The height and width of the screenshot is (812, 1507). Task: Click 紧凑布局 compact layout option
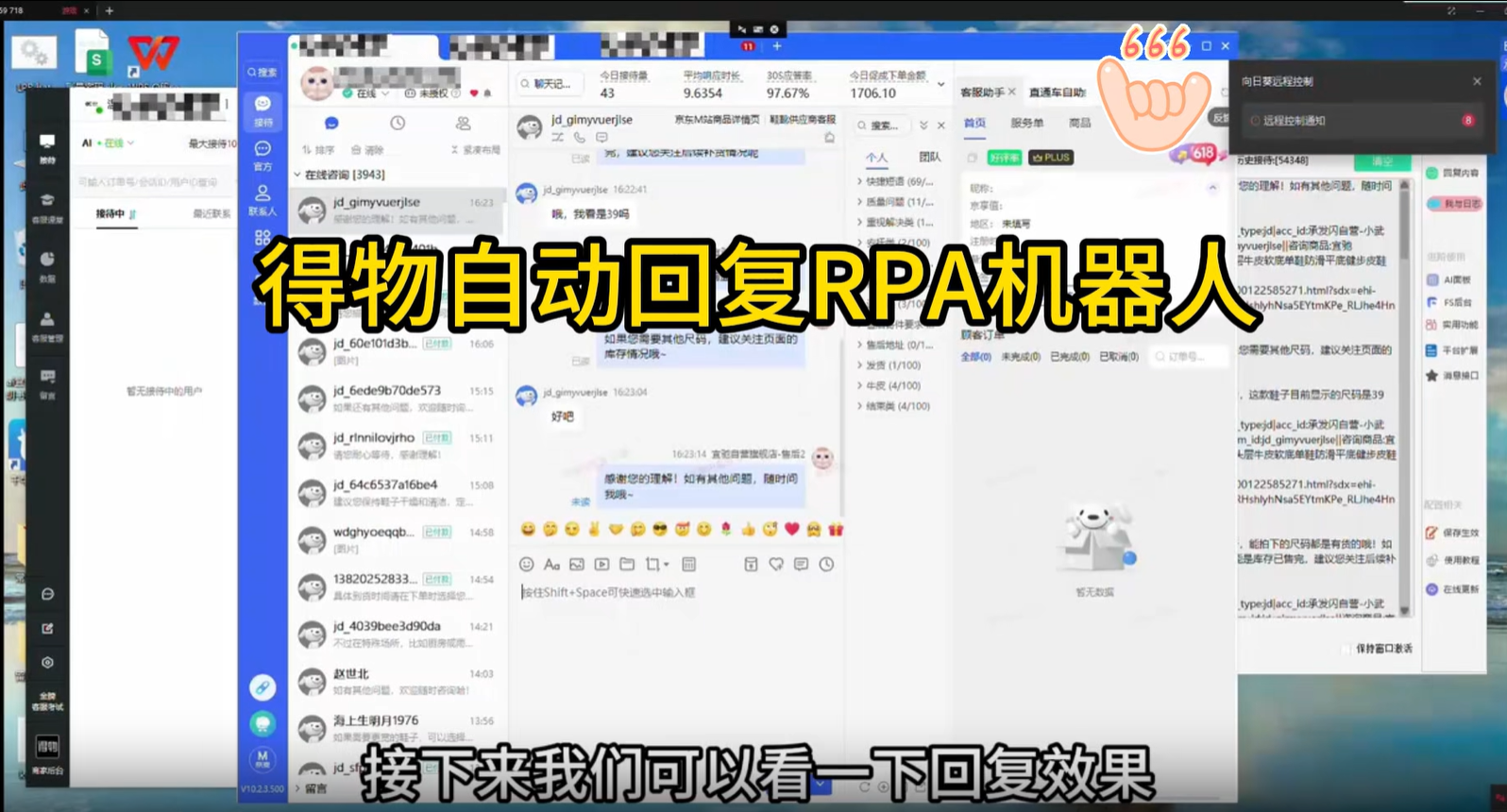click(475, 150)
